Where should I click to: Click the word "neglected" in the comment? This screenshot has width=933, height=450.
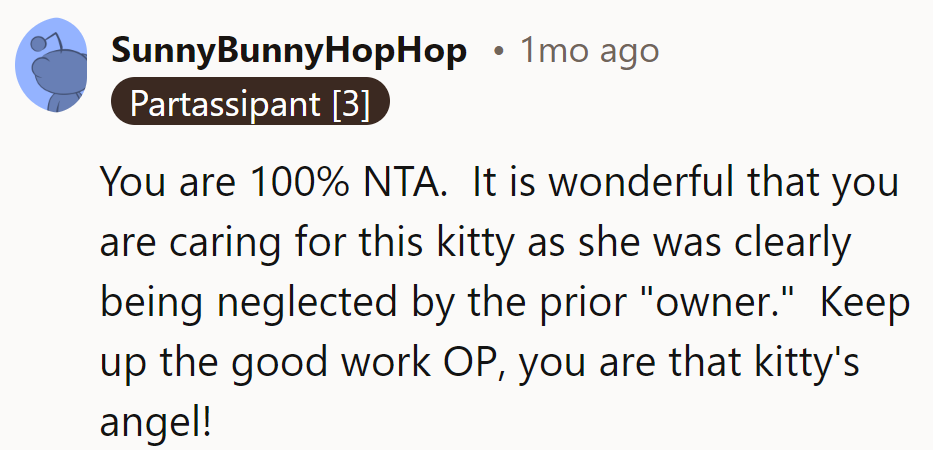(x=314, y=303)
